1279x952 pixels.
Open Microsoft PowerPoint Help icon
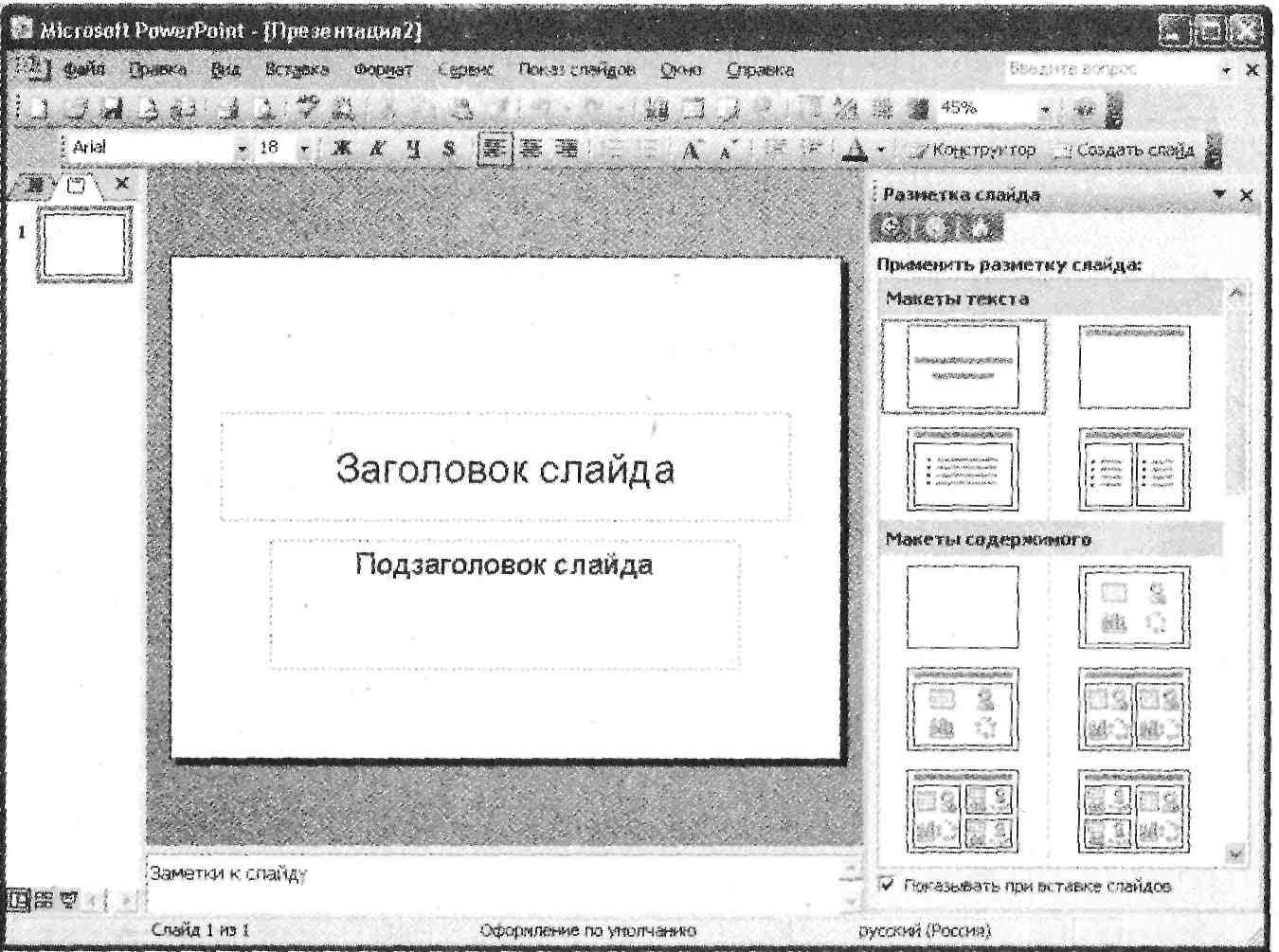[1085, 110]
